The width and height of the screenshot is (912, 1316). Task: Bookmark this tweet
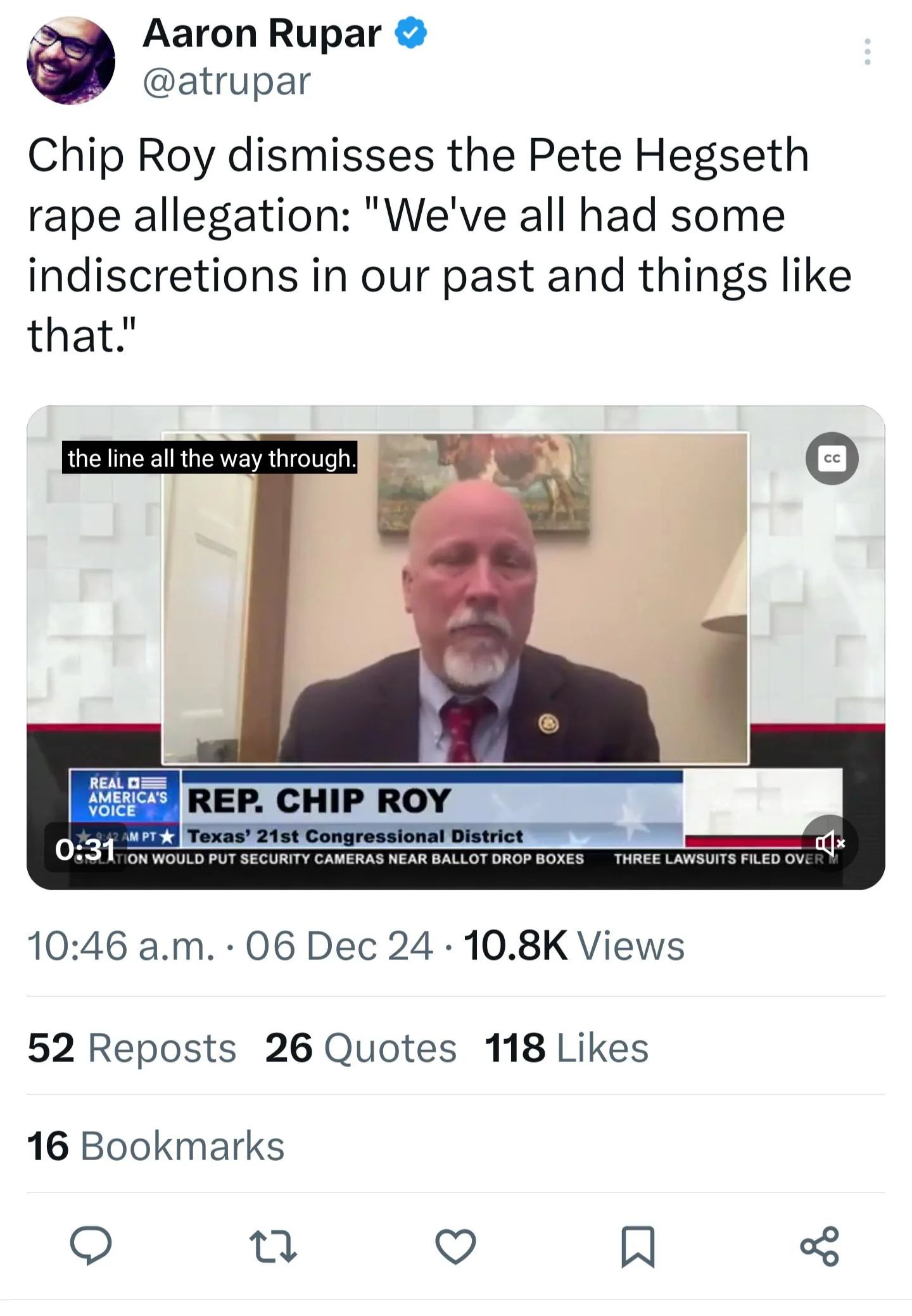pos(637,1246)
